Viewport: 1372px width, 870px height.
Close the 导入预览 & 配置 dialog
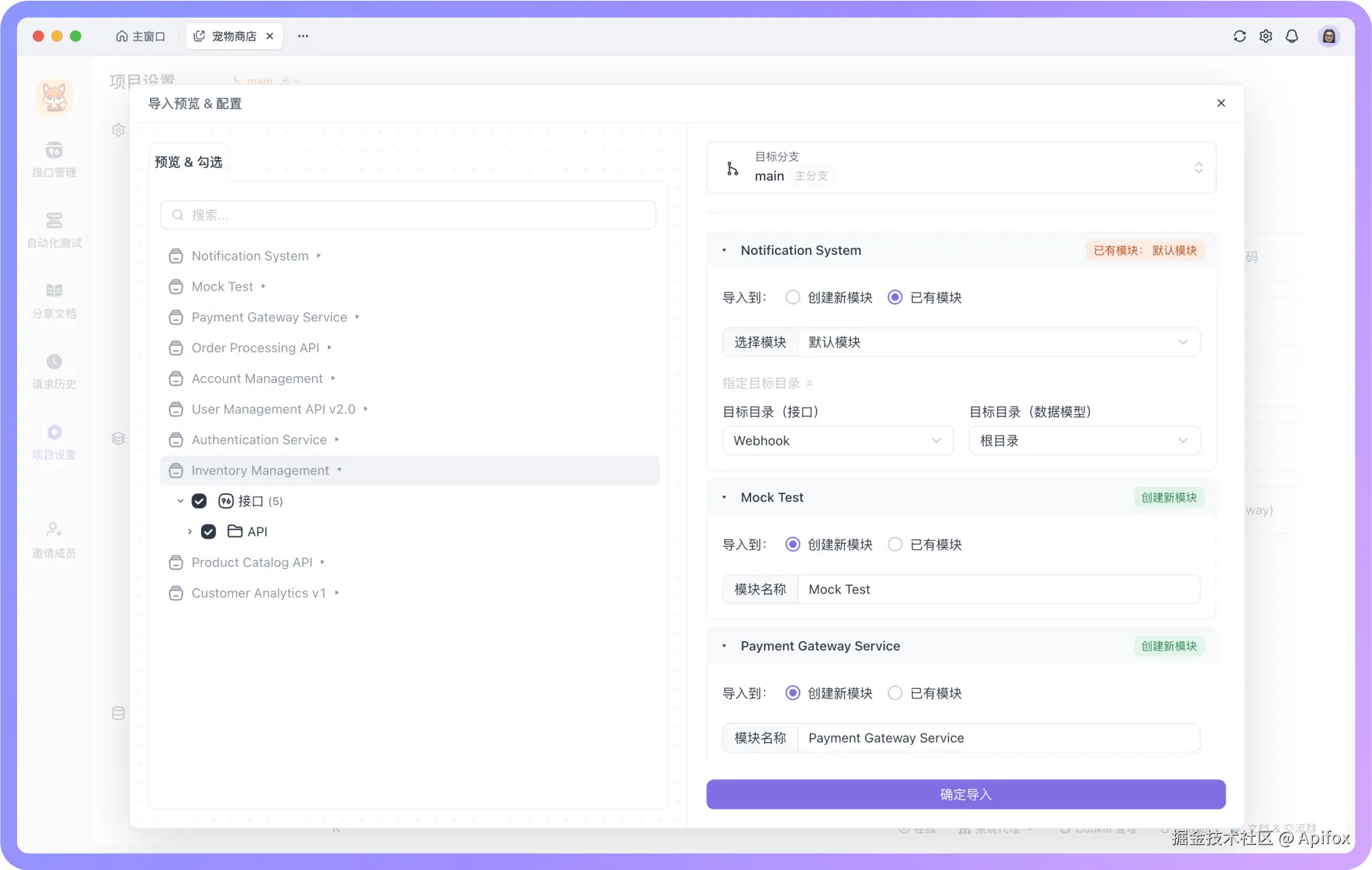click(1221, 103)
